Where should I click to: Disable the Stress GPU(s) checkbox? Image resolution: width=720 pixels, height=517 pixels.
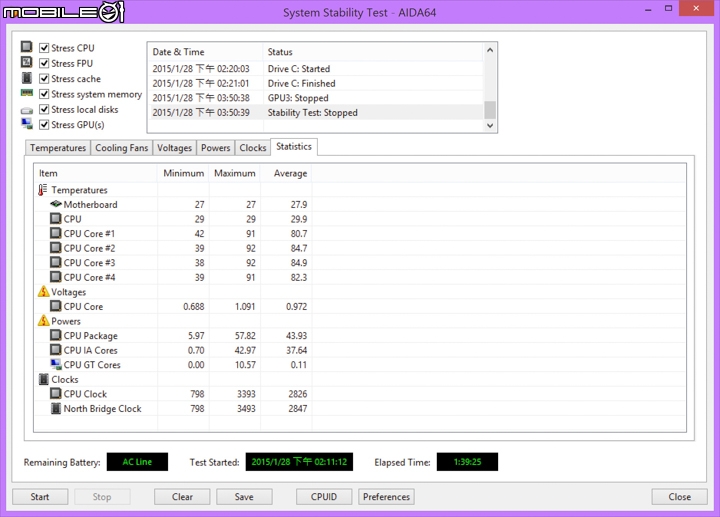pos(44,124)
